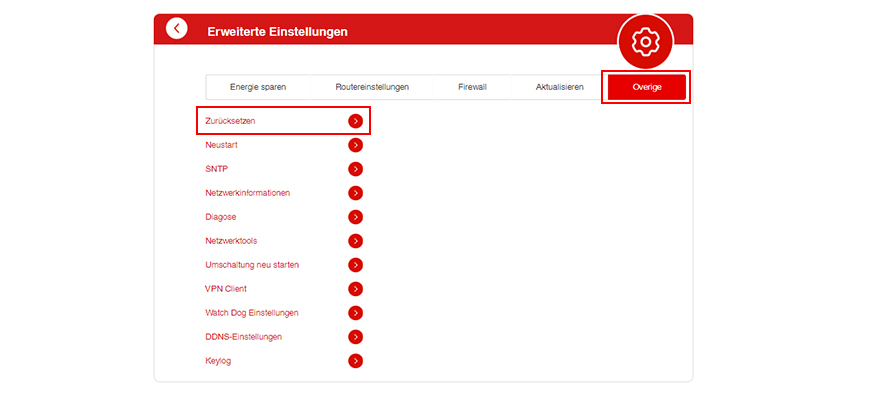
Task: Expand VPN Client with its arrow
Action: [355, 289]
